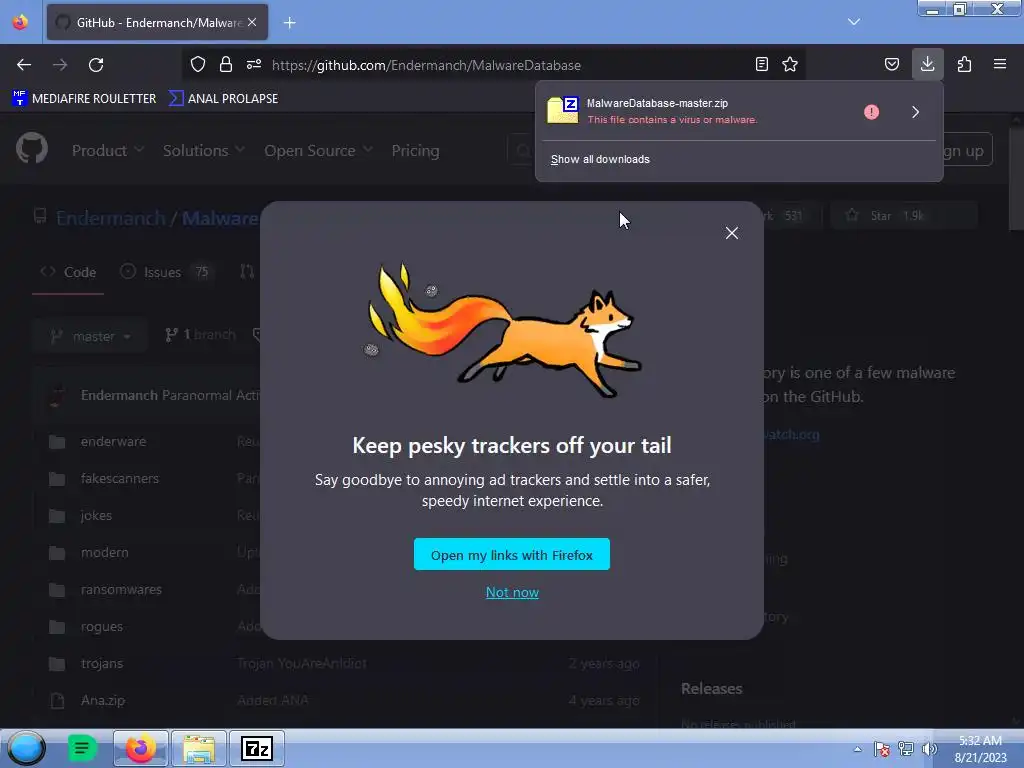Open the rogues folder

(101, 626)
